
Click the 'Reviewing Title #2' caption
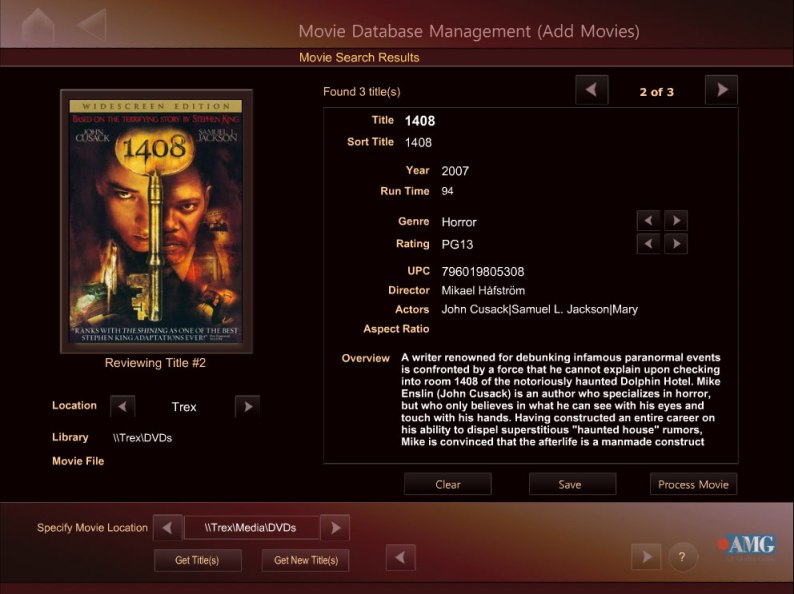pyautogui.click(x=155, y=363)
